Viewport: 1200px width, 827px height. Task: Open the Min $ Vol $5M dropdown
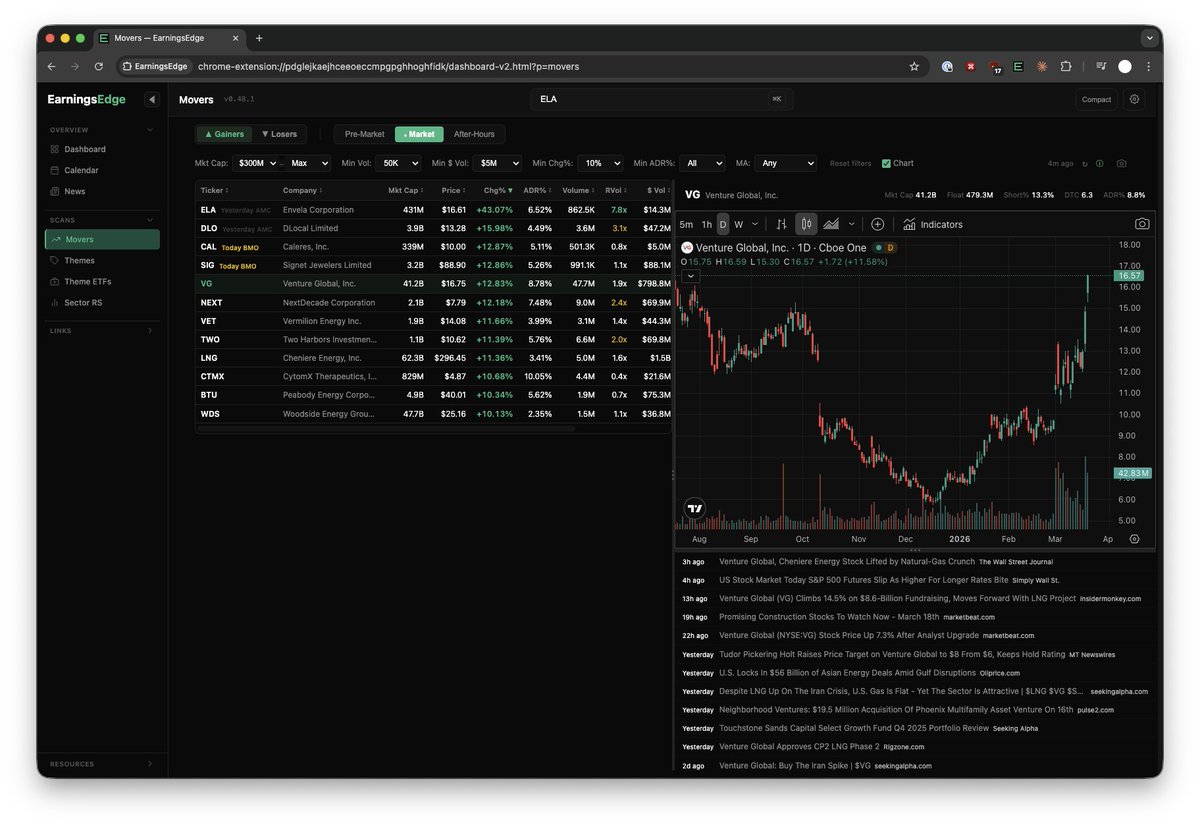point(499,163)
